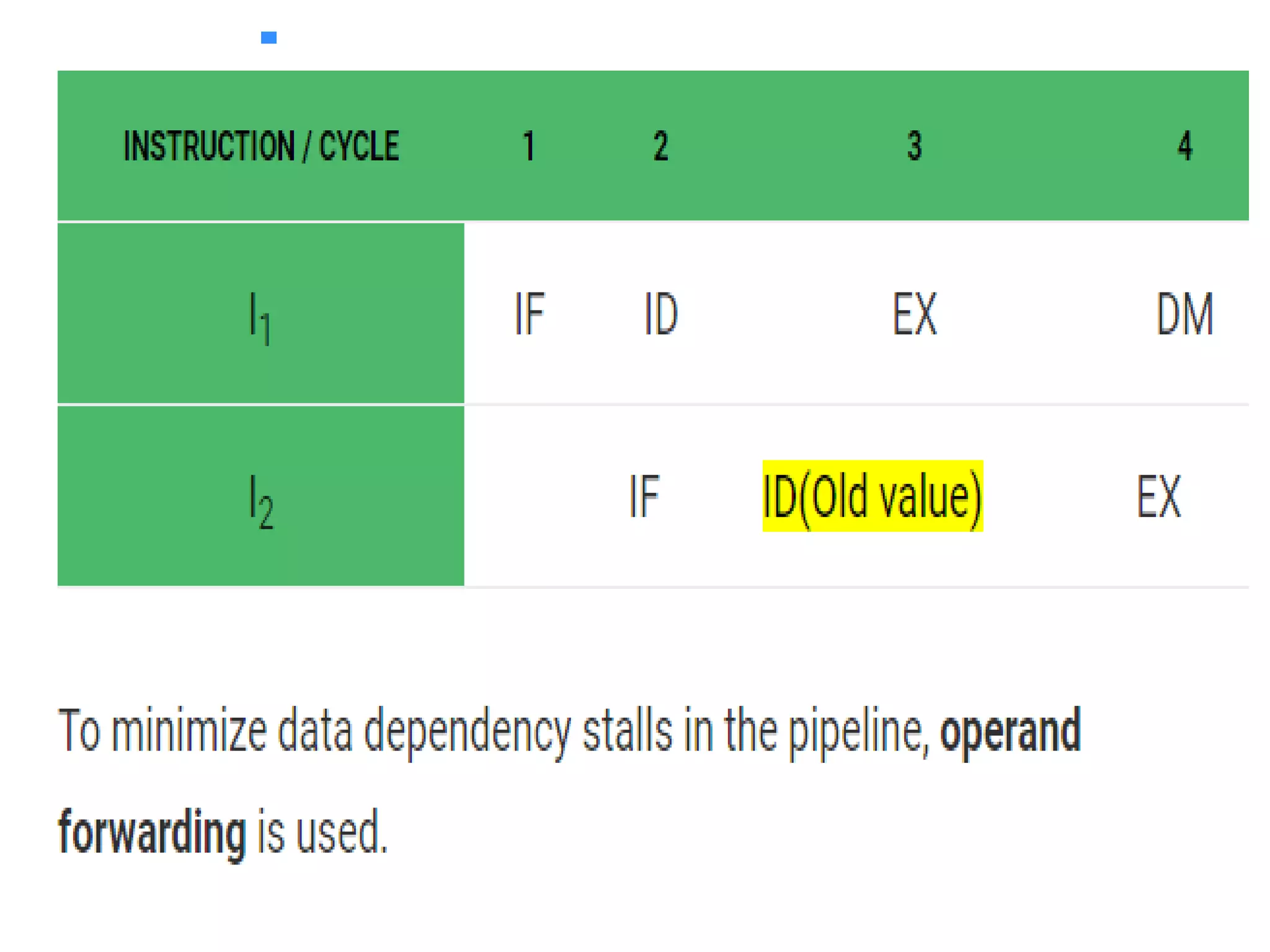Select the EX stage in I2 row
Viewport: 1270px width, 952px height.
(1158, 496)
